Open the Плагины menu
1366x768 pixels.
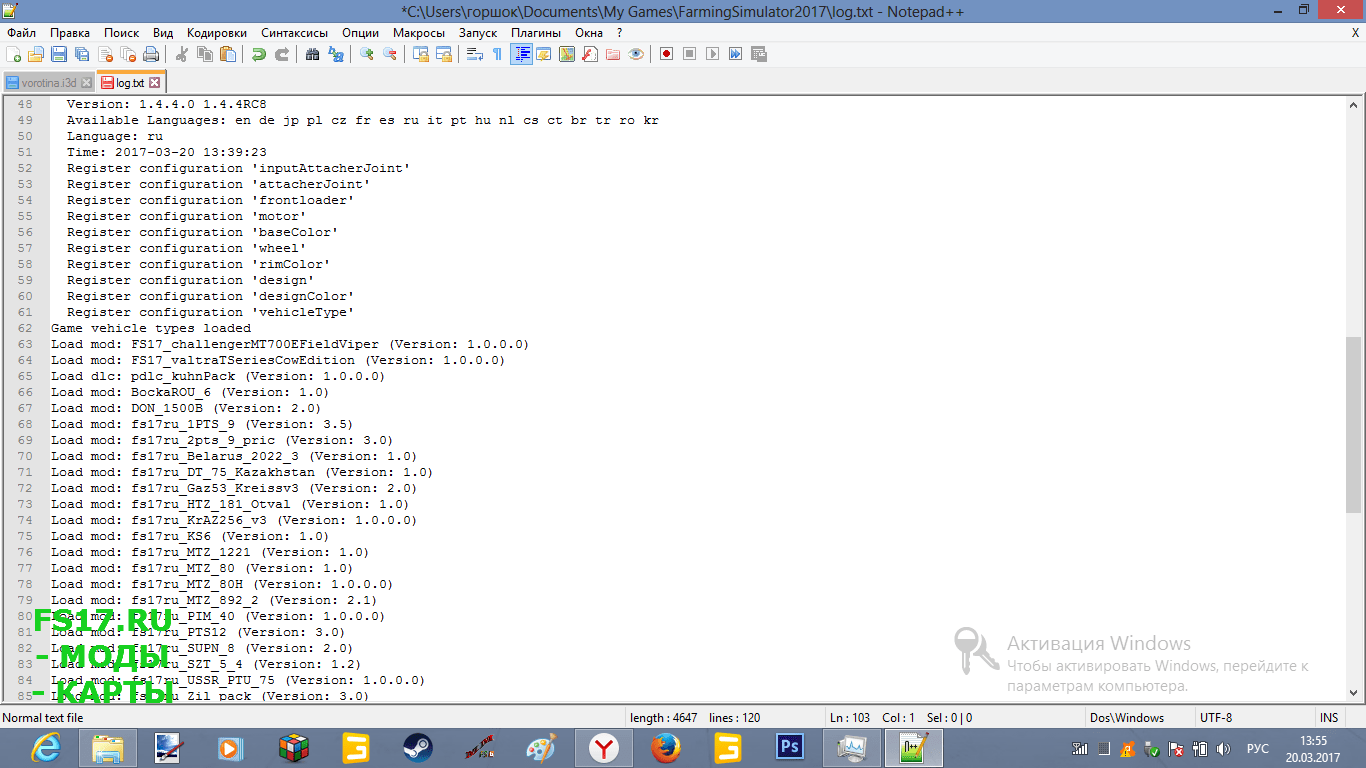pos(536,33)
